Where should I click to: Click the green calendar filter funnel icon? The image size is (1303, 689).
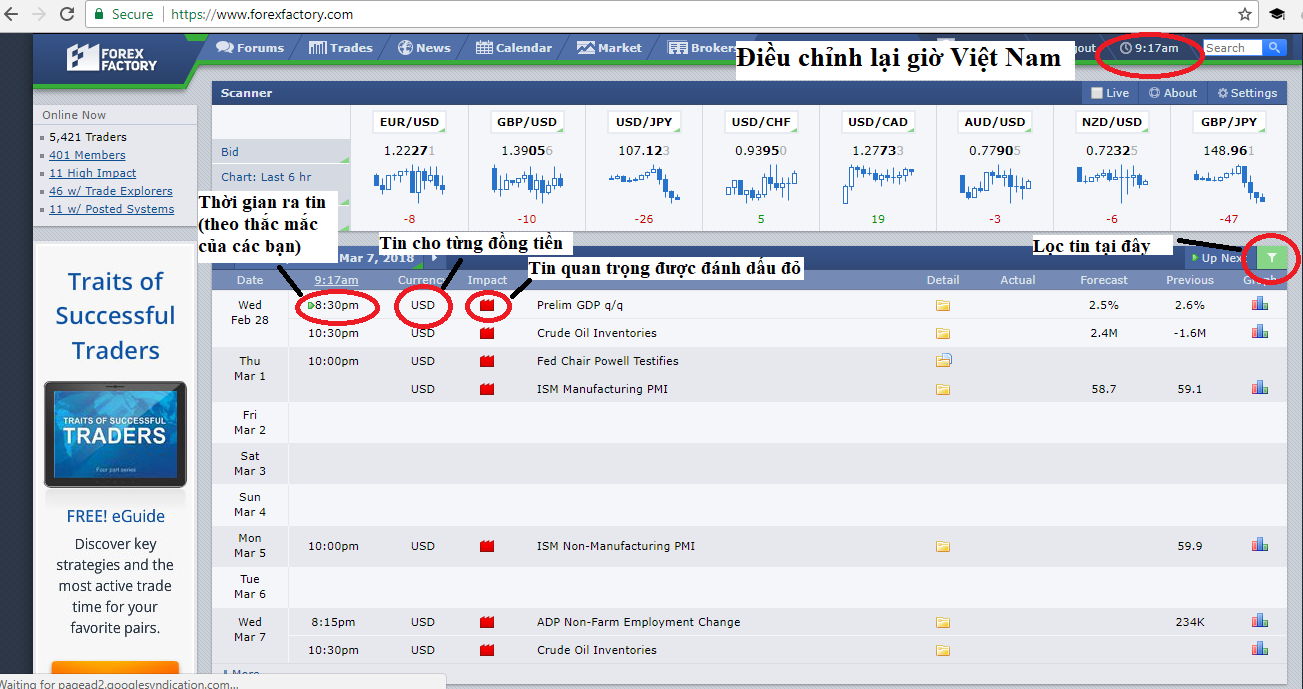[1271, 258]
